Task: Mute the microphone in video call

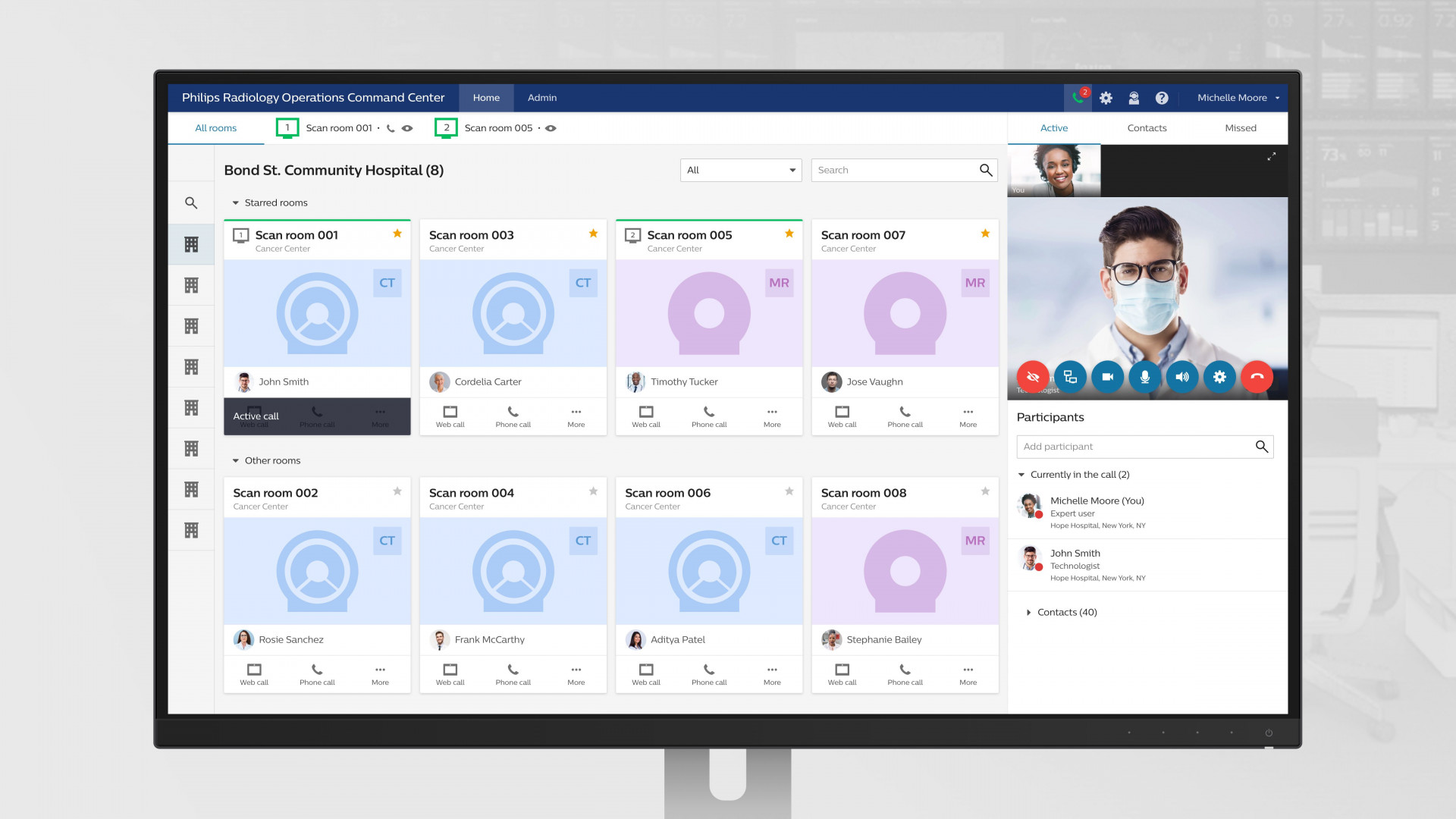Action: (1144, 377)
